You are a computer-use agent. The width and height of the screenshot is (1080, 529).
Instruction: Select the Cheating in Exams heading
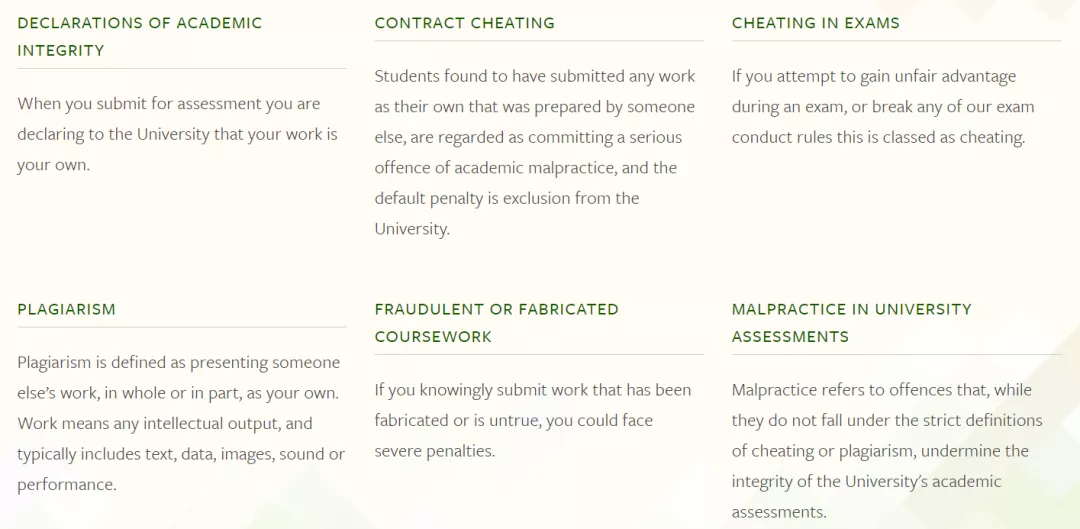pyautogui.click(x=815, y=23)
